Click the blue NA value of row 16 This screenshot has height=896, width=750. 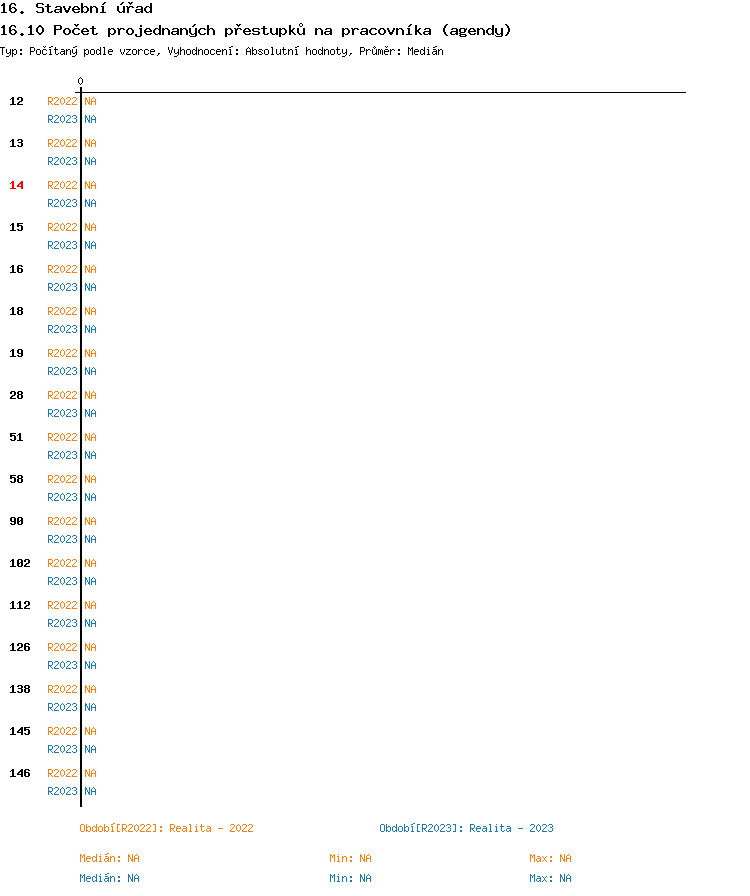pyautogui.click(x=90, y=287)
